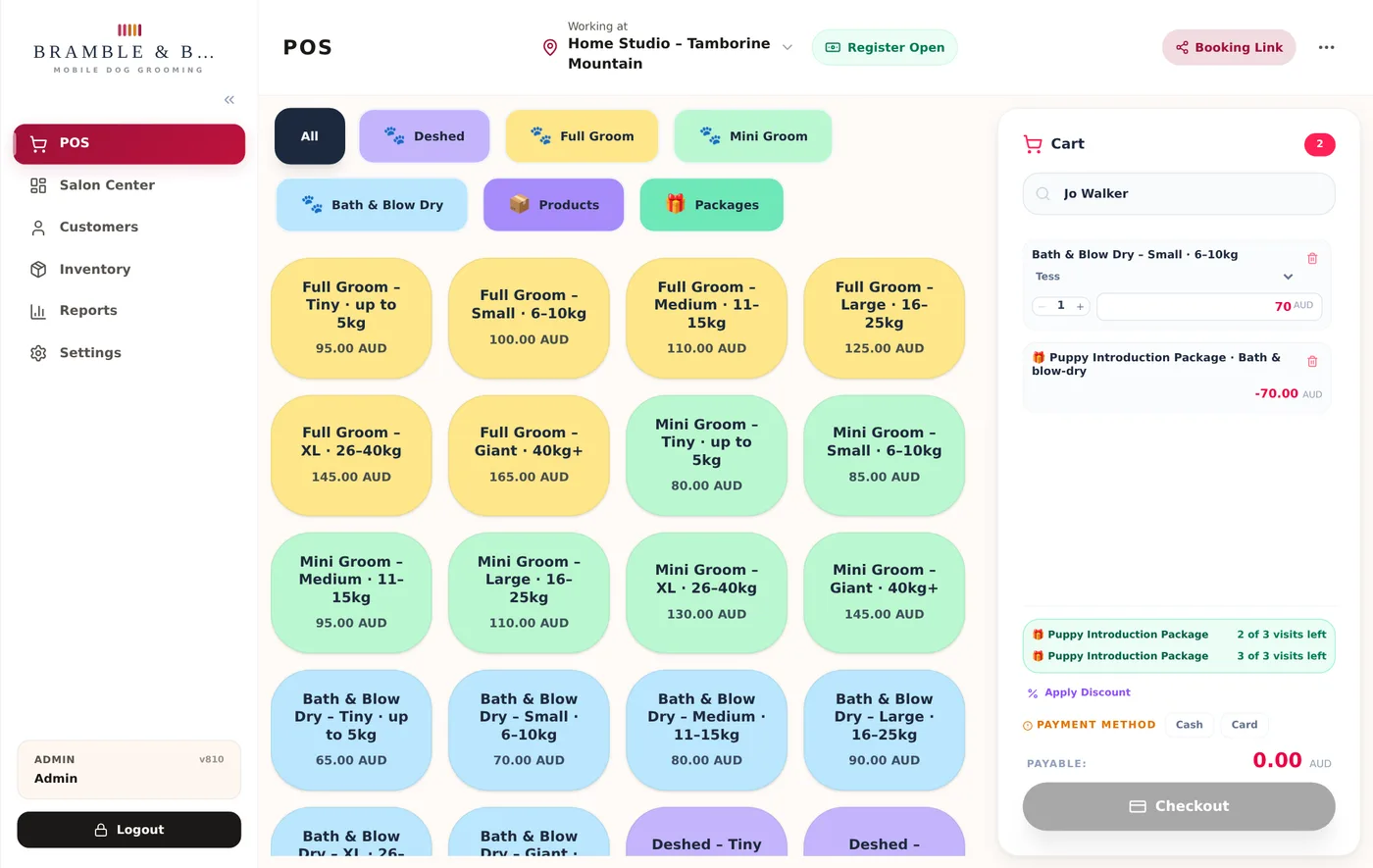Select package with 2 of 3 visits left
Image resolution: width=1373 pixels, height=868 pixels.
tap(1179, 635)
